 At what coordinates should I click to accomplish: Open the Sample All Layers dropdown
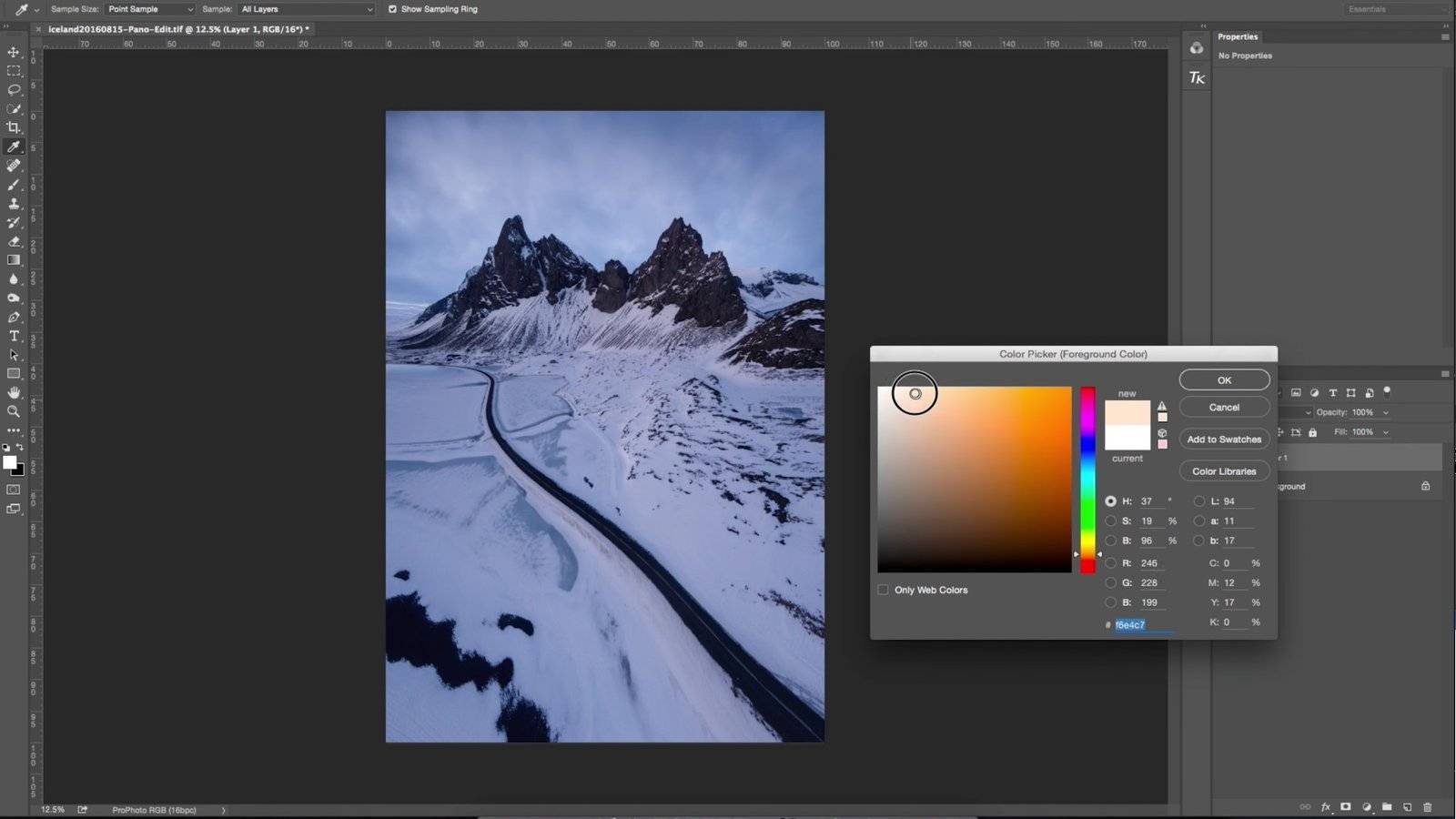coord(306,9)
